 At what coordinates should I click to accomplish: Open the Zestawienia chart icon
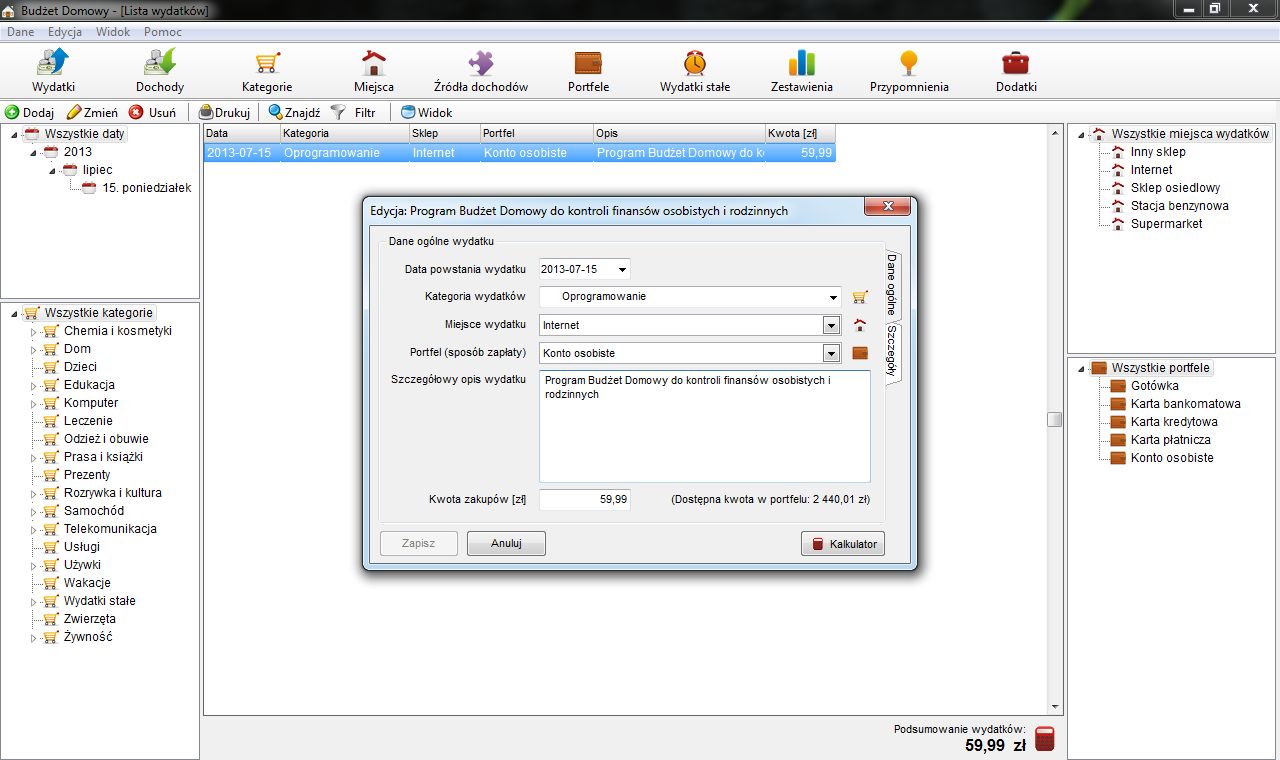point(802,62)
